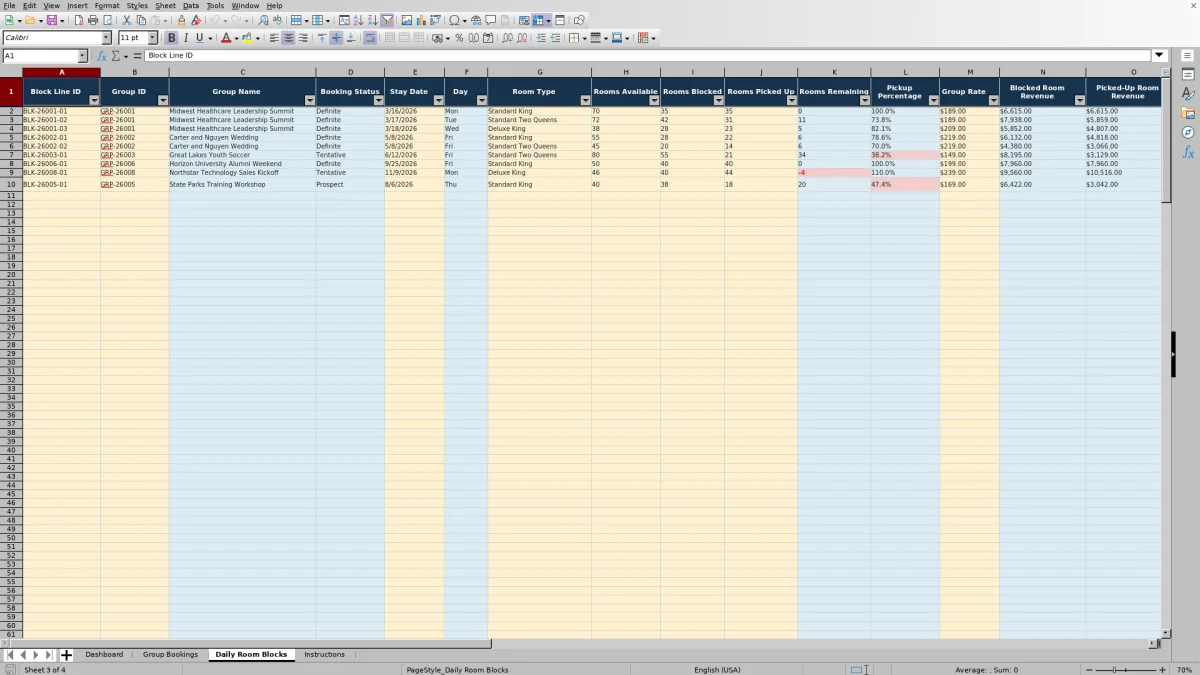This screenshot has height=675, width=1200.
Task: Click the Insert Special Character omega icon
Action: [x=455, y=20]
